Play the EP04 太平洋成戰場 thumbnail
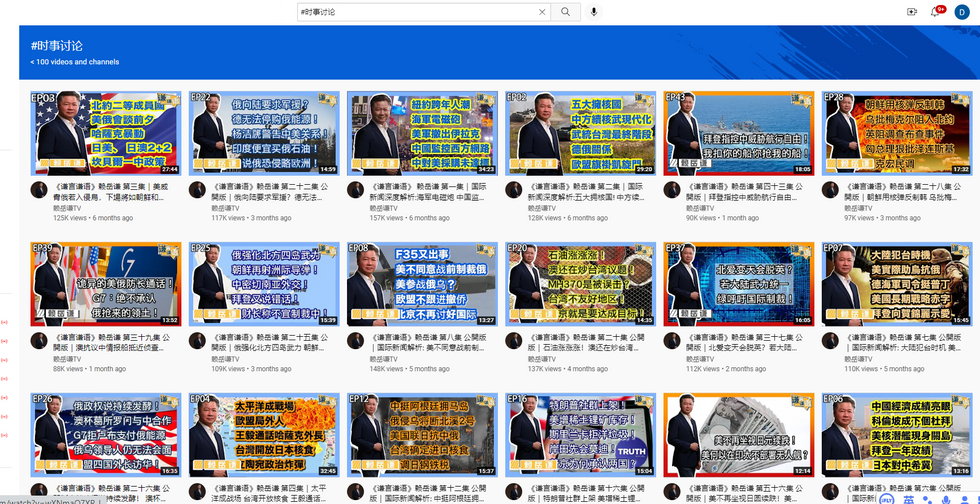This screenshot has height=504, width=980. [x=264, y=435]
